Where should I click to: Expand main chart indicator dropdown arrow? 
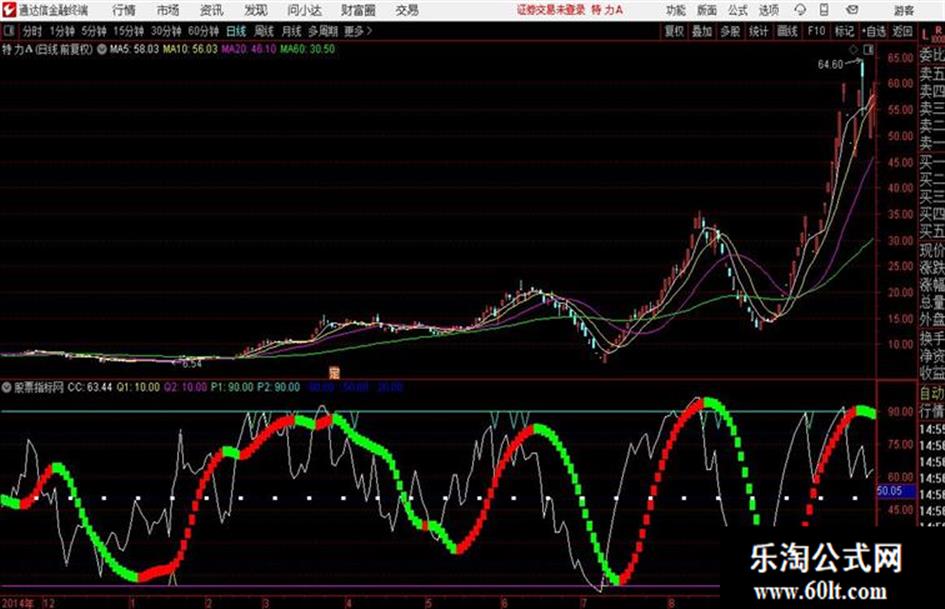pyautogui.click(x=101, y=49)
